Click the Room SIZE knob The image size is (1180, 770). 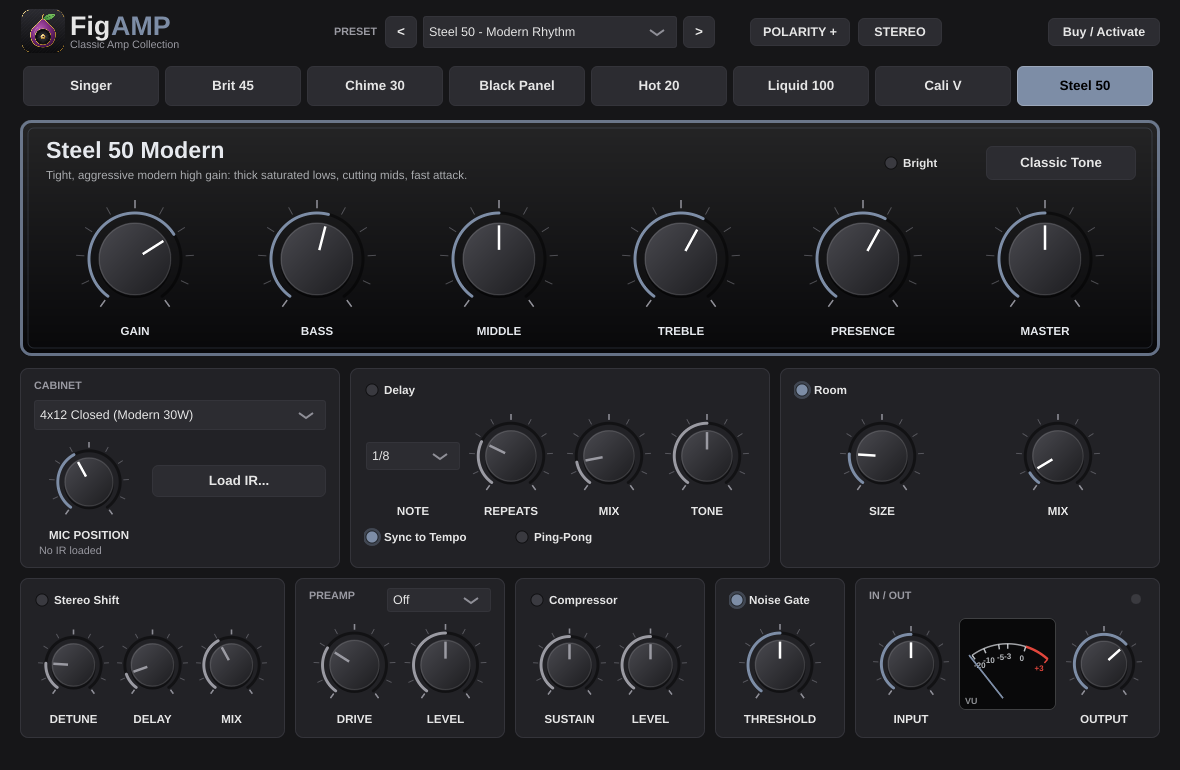pyautogui.click(x=882, y=455)
